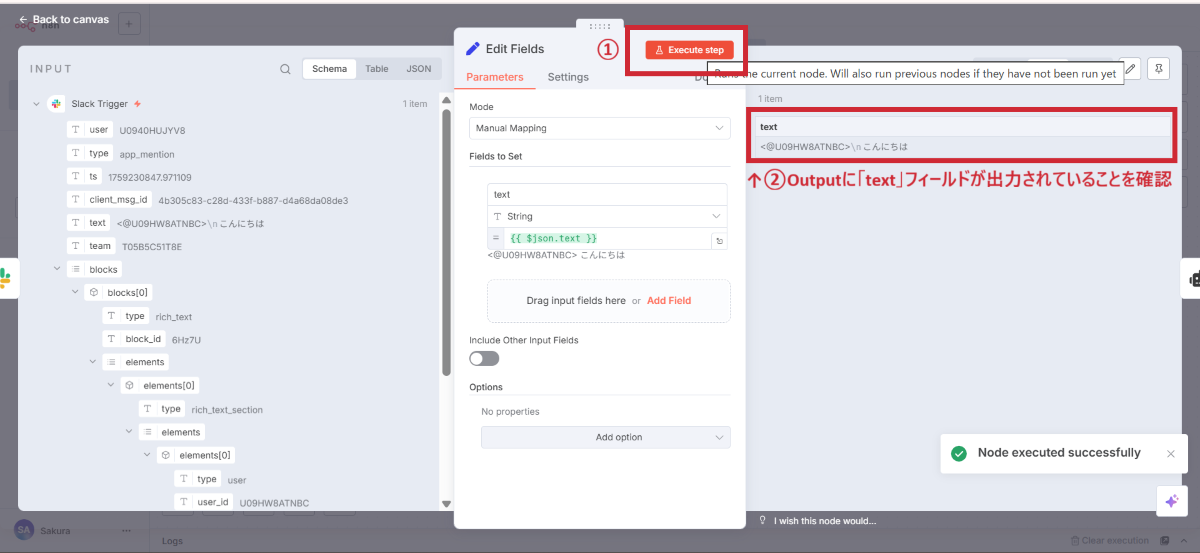Click the green checkmark success icon
1200x553 pixels.
click(959, 453)
